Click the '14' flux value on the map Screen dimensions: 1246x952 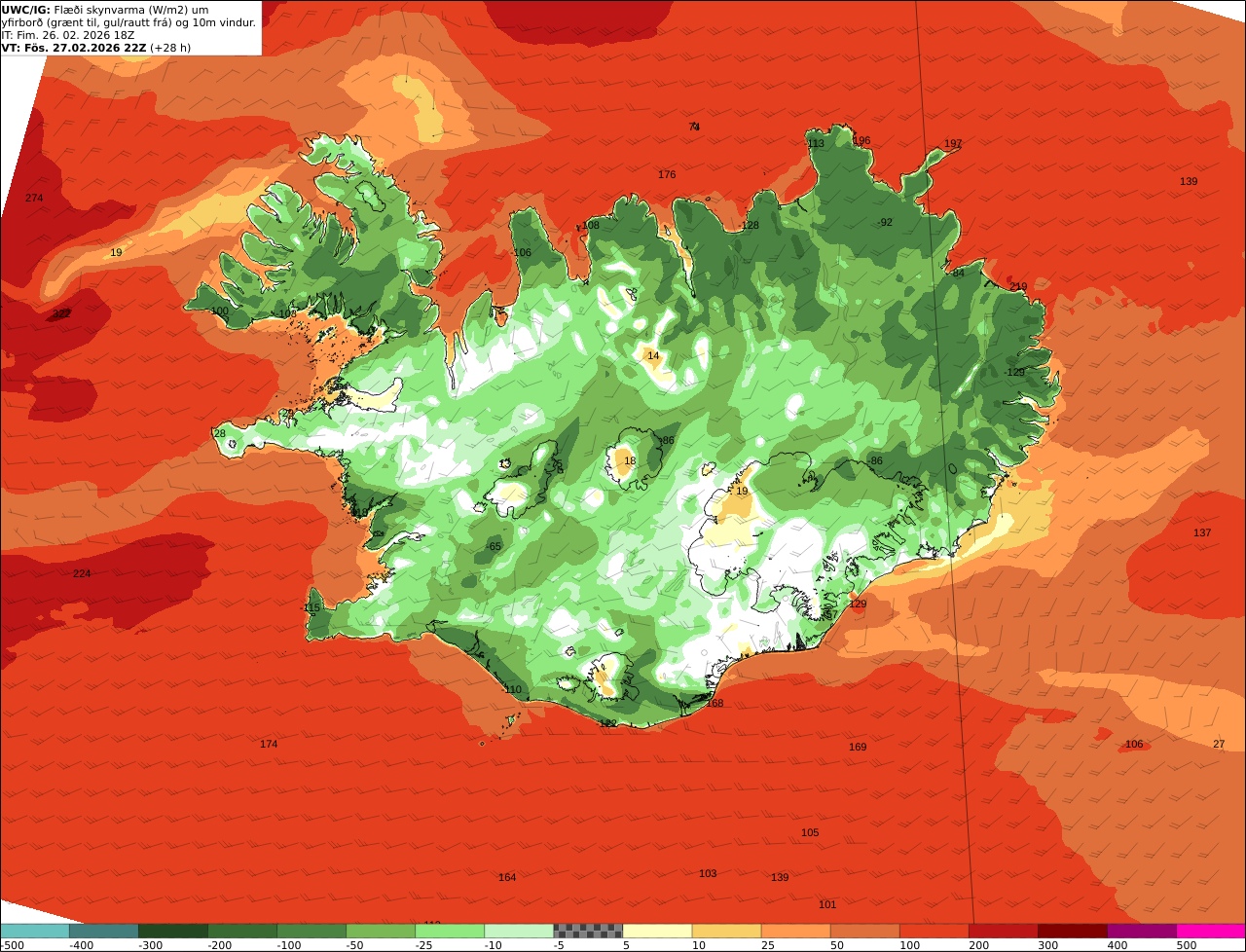(x=653, y=355)
